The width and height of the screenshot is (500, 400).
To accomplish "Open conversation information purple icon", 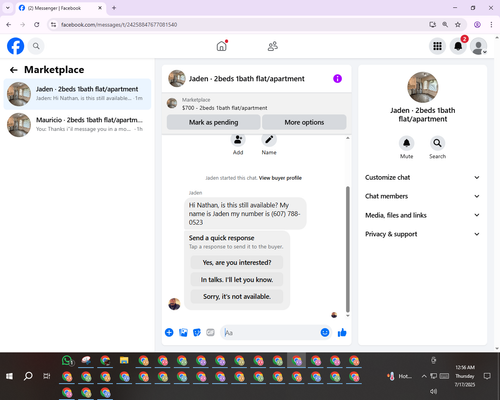I will point(337,79).
